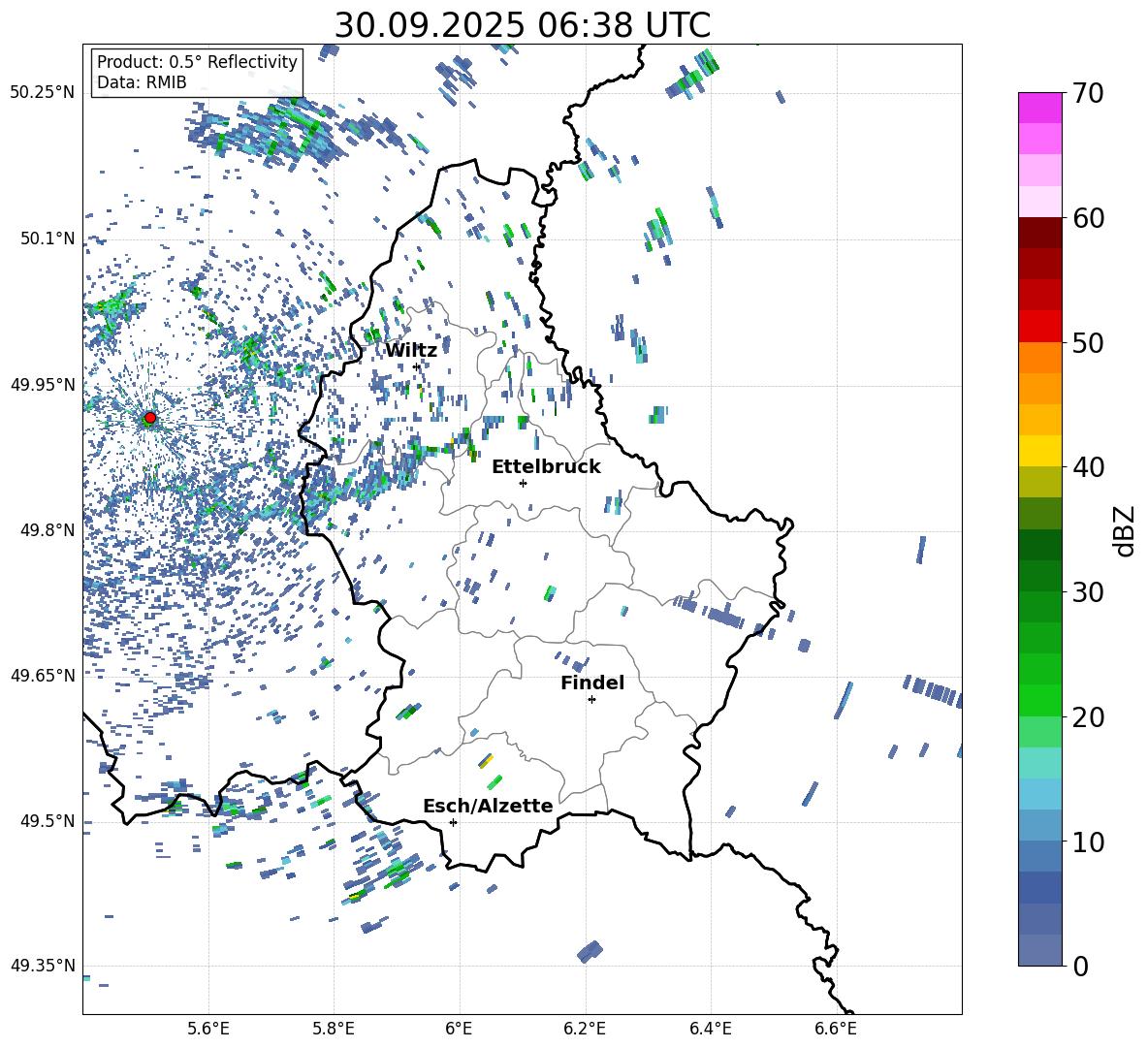Click the timestamp title 30.09.2025 06:38 UTC
The image size is (1148, 1048).
[x=522, y=25]
